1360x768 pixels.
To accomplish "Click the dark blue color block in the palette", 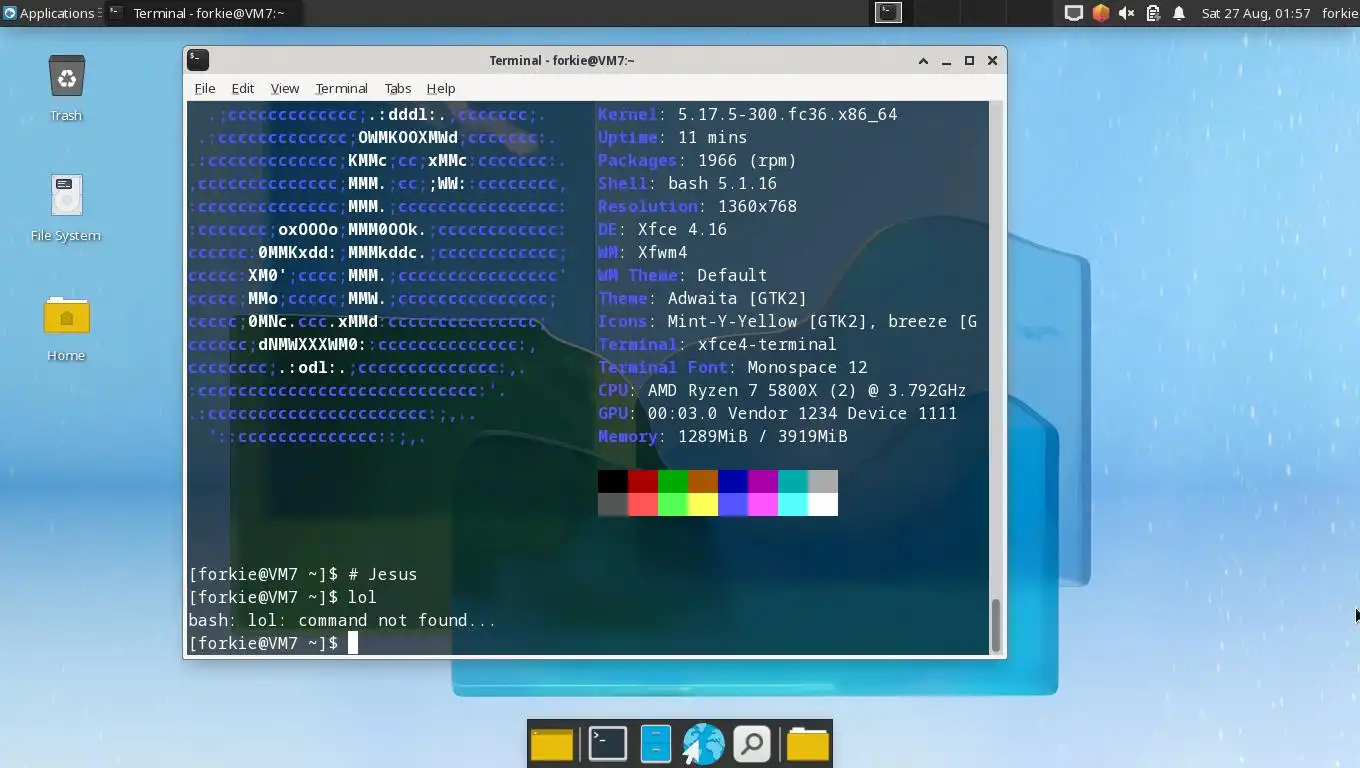I will (x=733, y=481).
